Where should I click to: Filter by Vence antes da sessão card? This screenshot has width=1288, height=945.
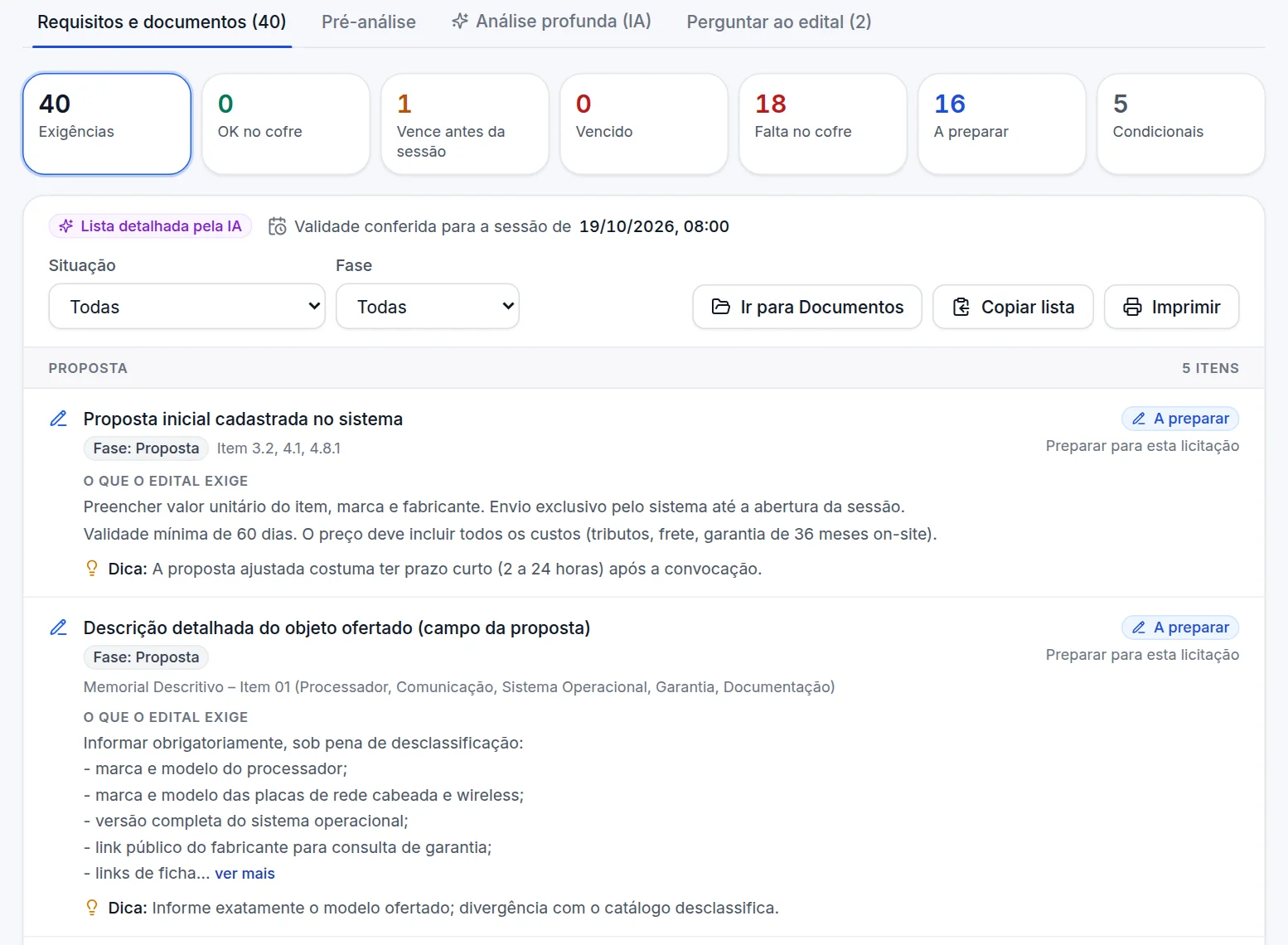pyautogui.click(x=465, y=124)
